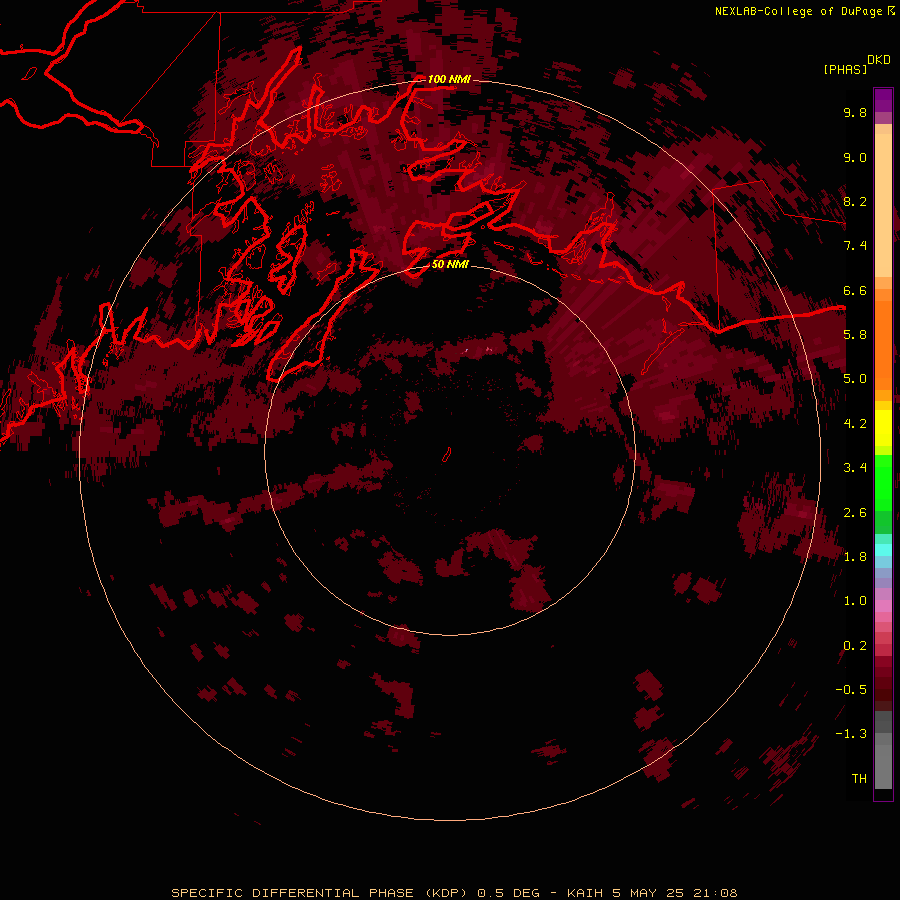Click the 2.6 color scale value
Screen dimensions: 900x900
855,513
